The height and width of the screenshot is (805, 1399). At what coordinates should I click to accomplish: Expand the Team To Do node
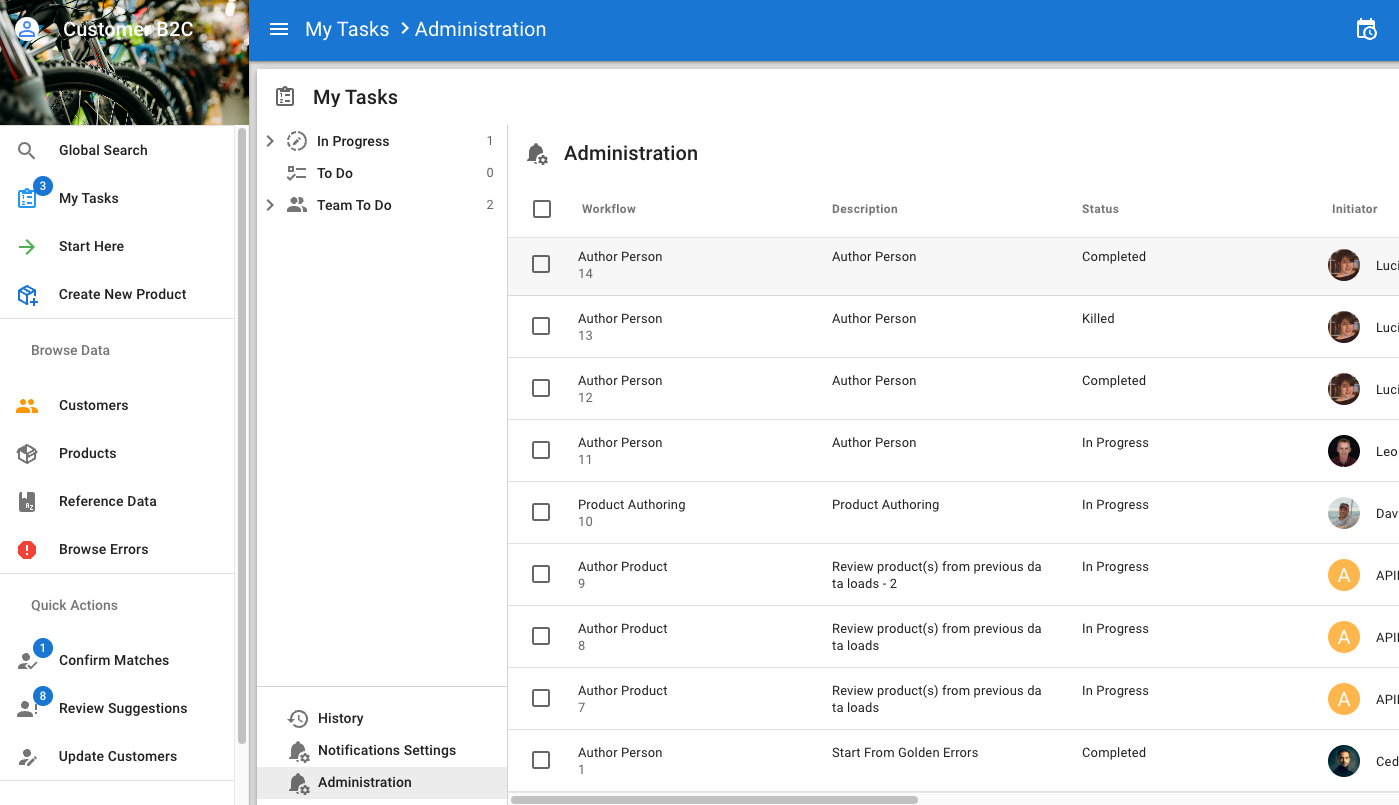[x=270, y=205]
